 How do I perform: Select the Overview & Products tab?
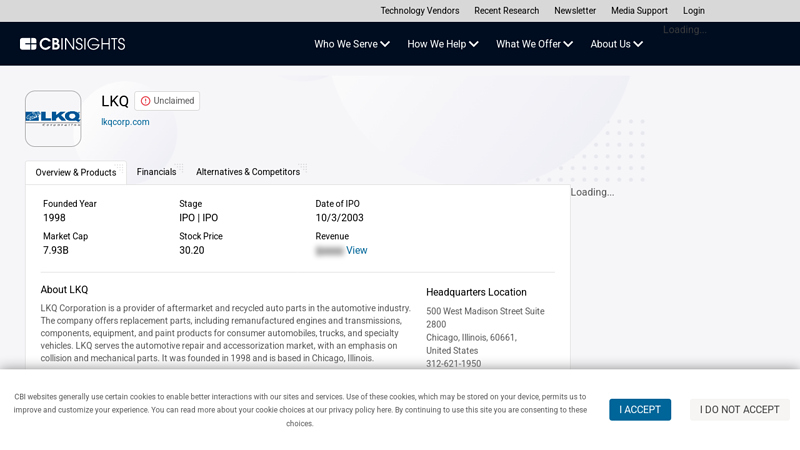[x=76, y=172]
